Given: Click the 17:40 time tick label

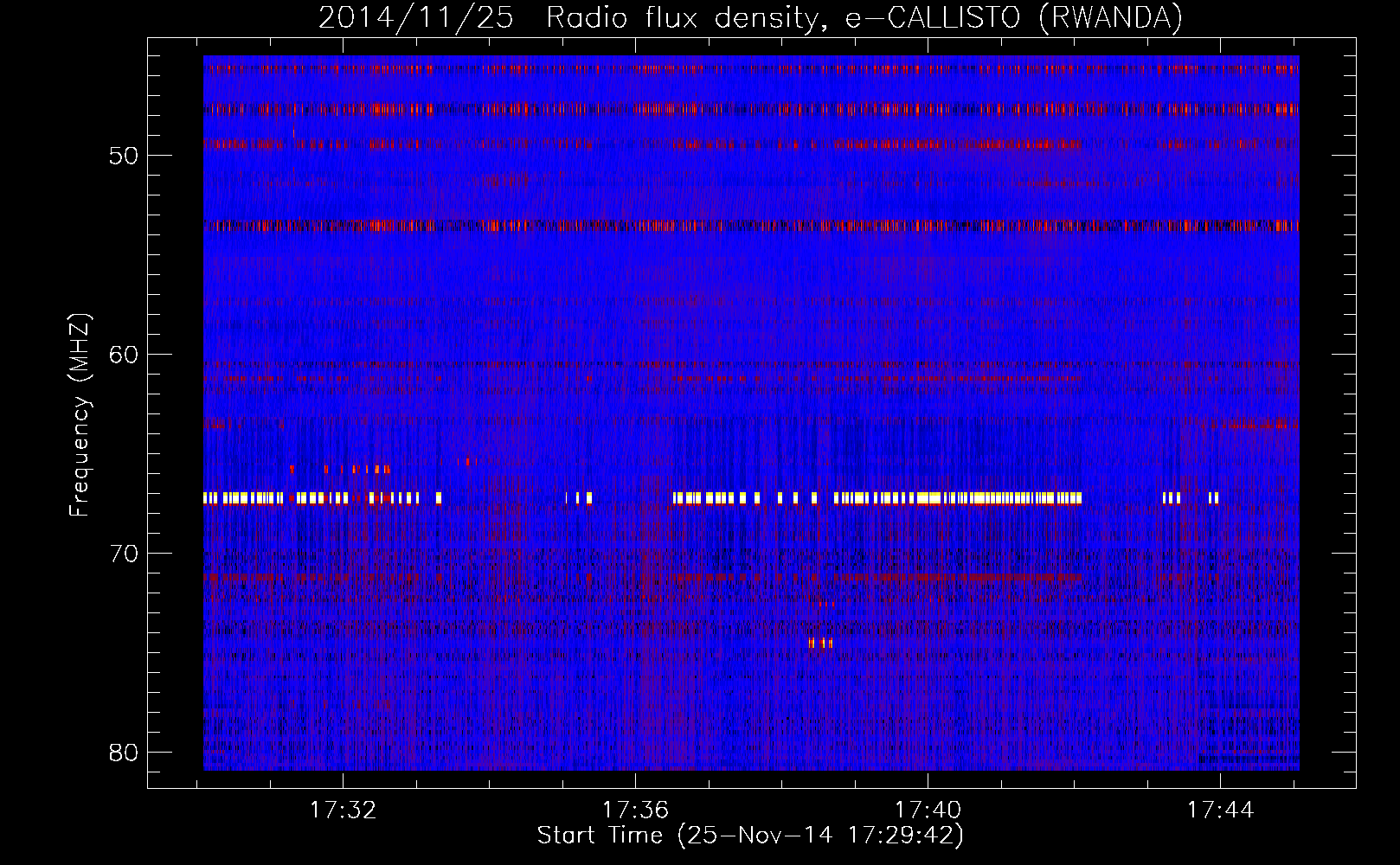Looking at the screenshot, I should (928, 811).
